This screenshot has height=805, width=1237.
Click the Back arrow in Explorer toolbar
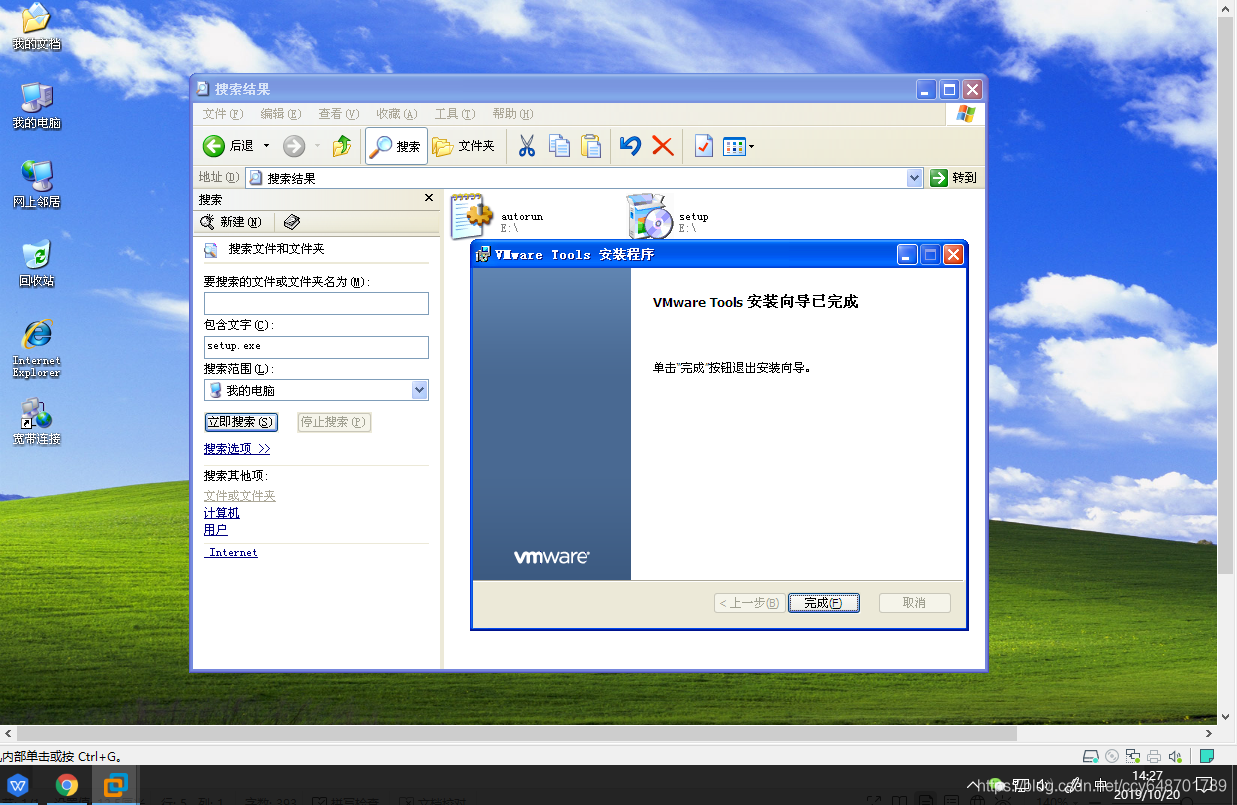click(214, 146)
